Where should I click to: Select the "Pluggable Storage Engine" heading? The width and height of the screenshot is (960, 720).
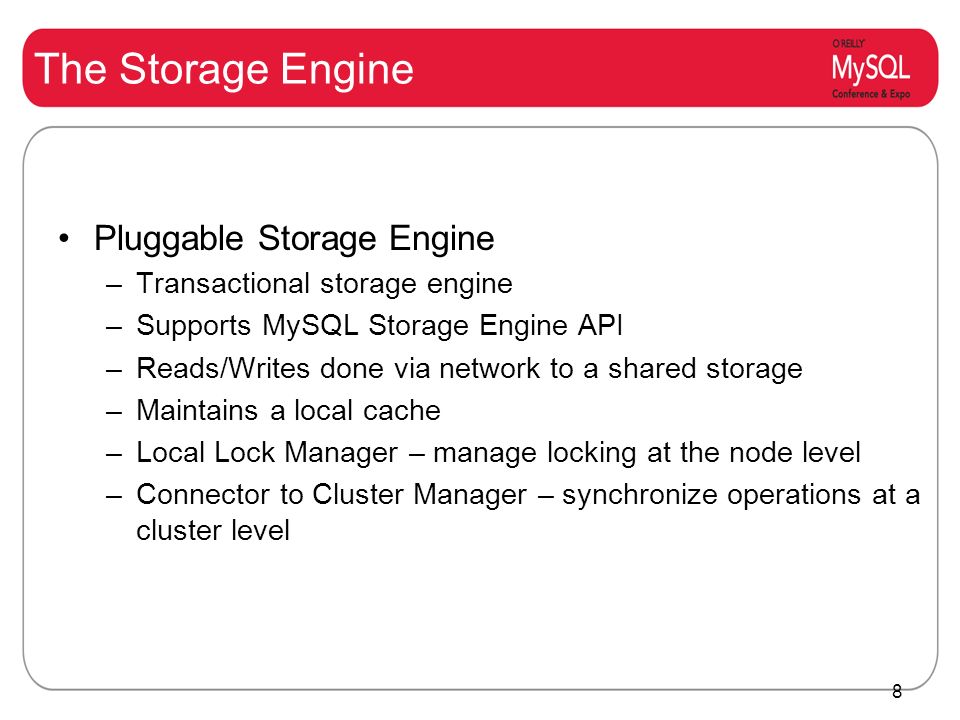294,239
